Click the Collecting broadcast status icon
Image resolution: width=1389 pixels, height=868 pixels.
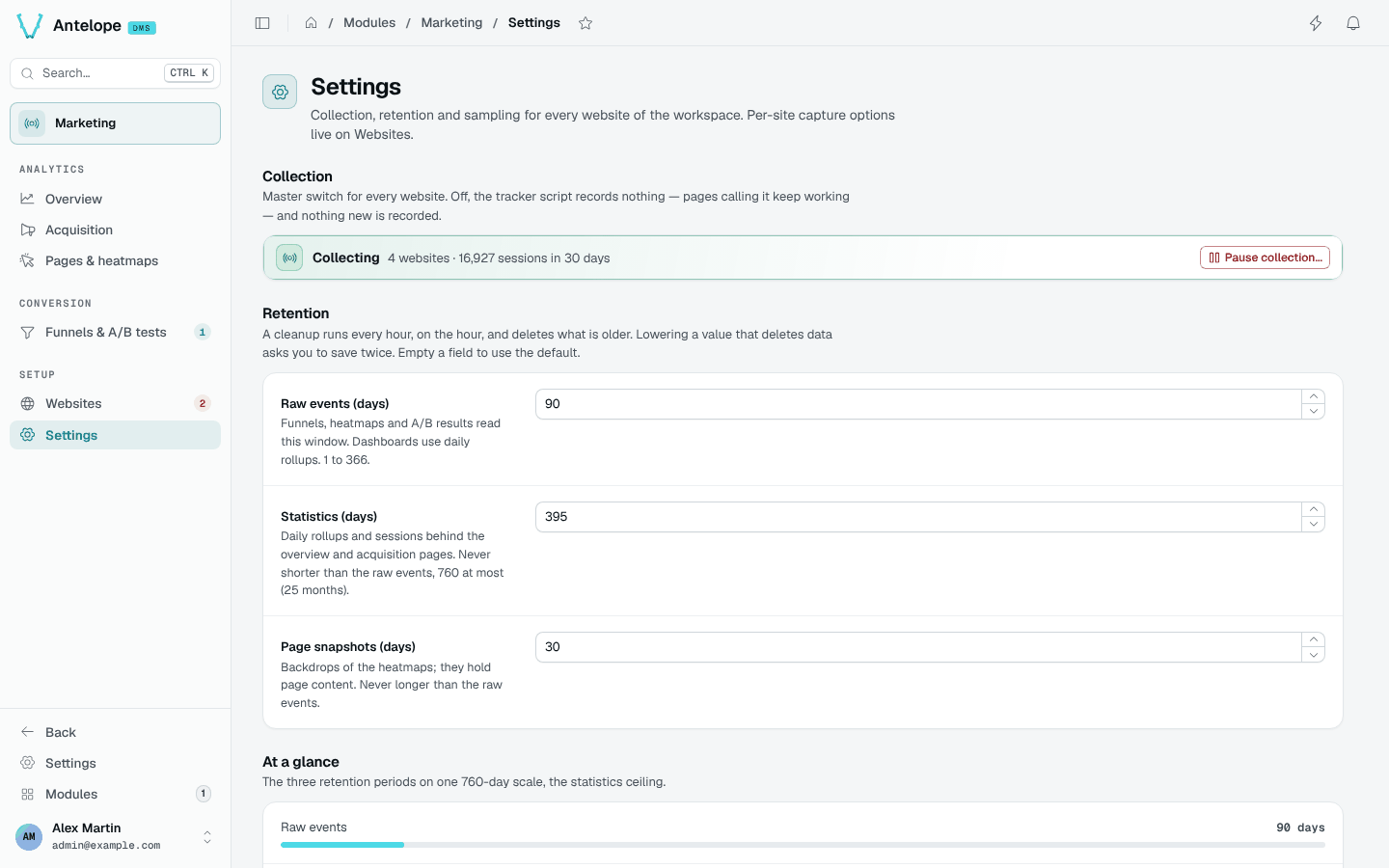[x=289, y=258]
